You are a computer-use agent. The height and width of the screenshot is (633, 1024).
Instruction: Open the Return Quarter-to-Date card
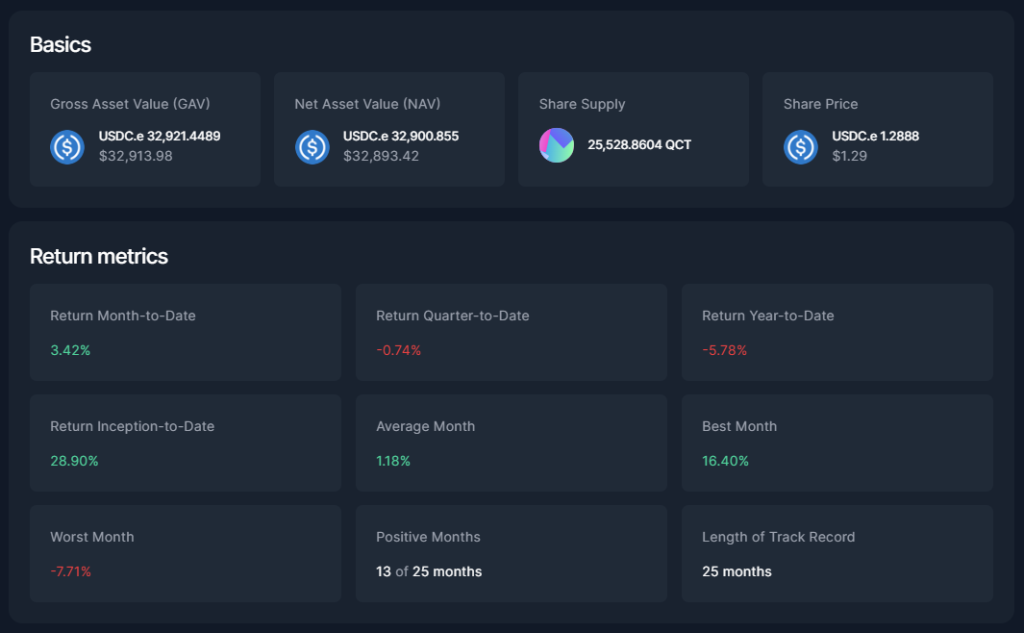(x=511, y=332)
